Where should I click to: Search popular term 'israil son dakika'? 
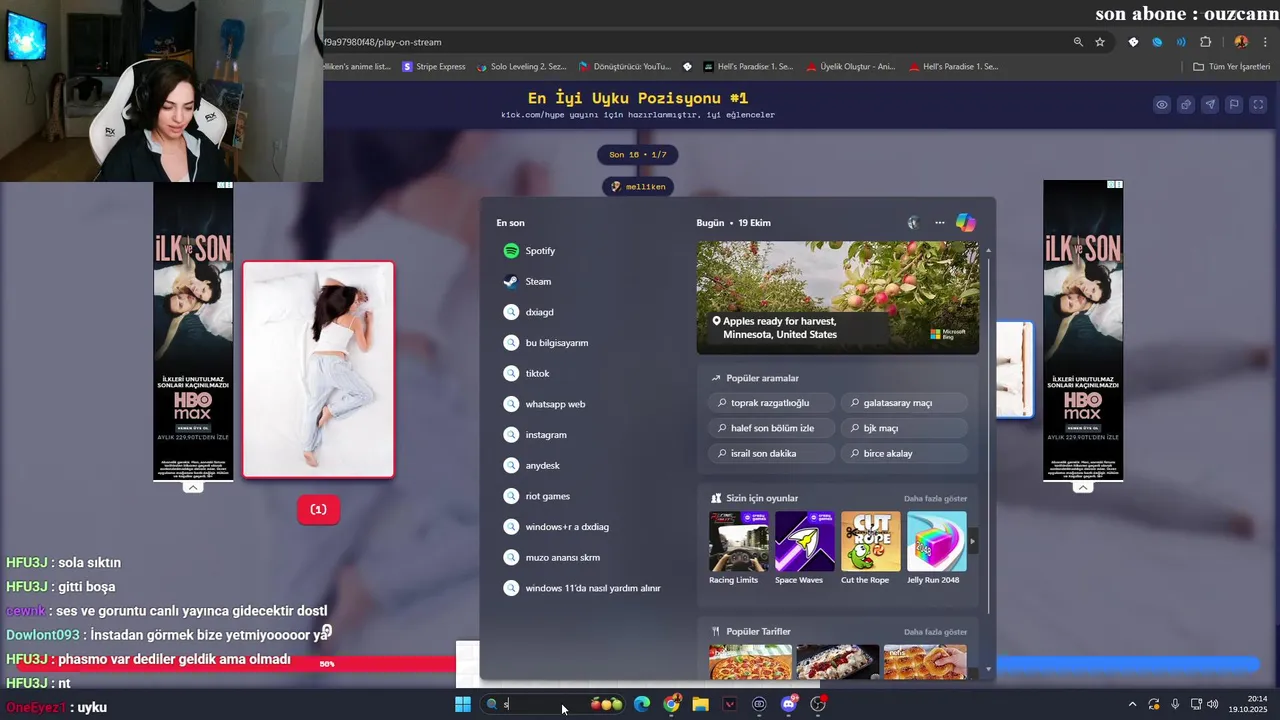tap(770, 453)
